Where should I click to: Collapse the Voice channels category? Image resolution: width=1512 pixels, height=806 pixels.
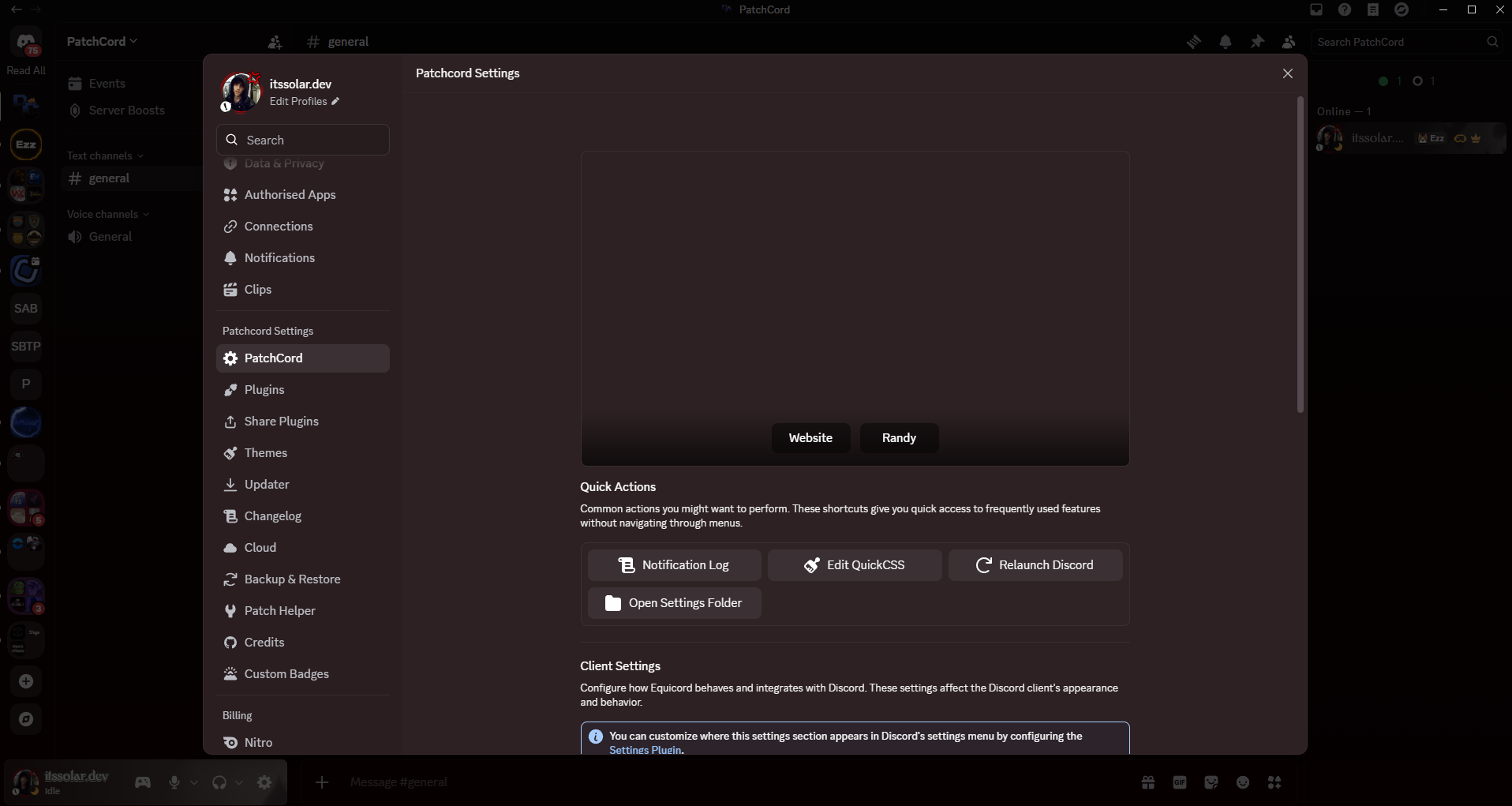coord(108,214)
